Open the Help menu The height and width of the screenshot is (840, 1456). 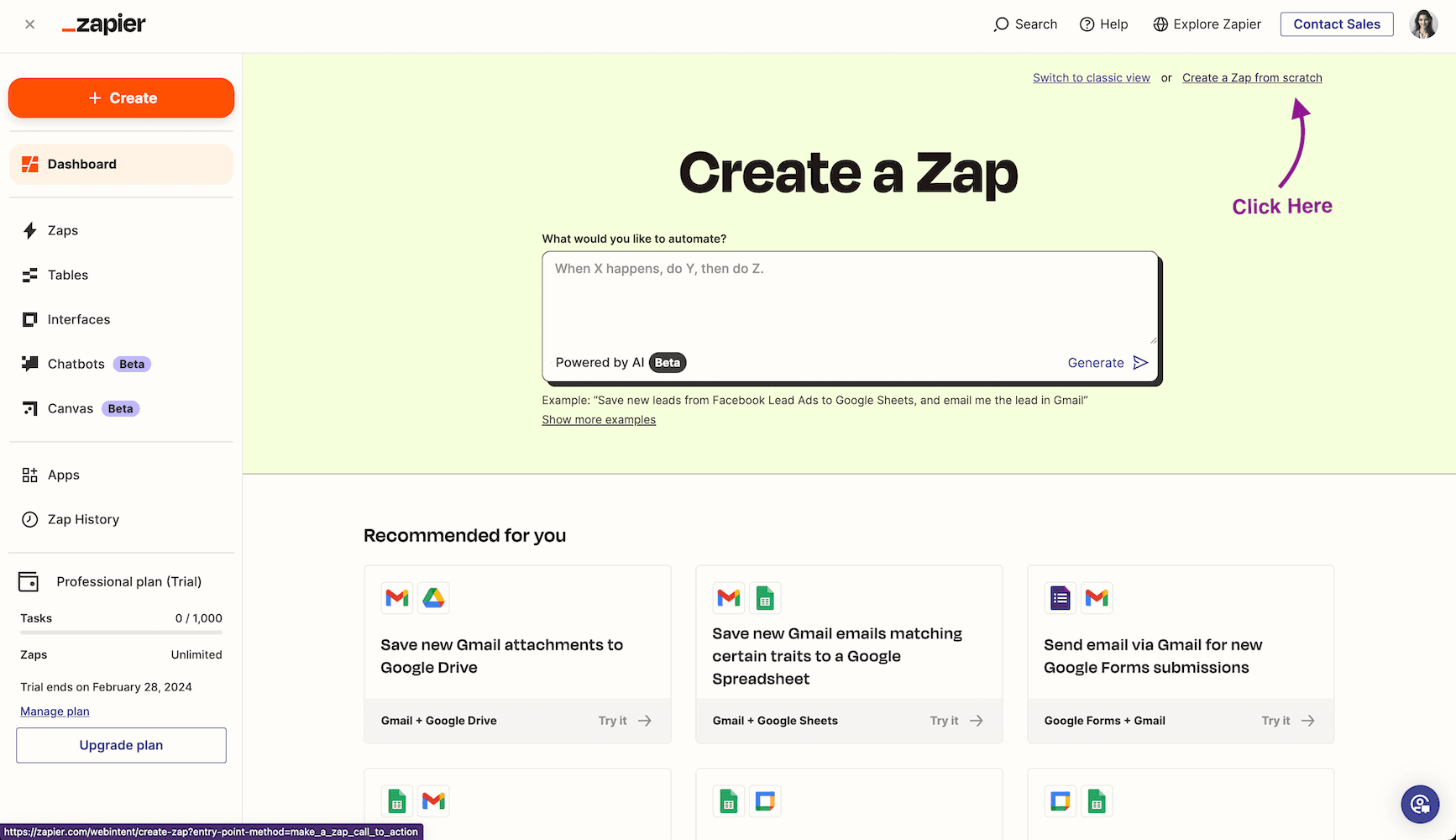pyautogui.click(x=1103, y=24)
